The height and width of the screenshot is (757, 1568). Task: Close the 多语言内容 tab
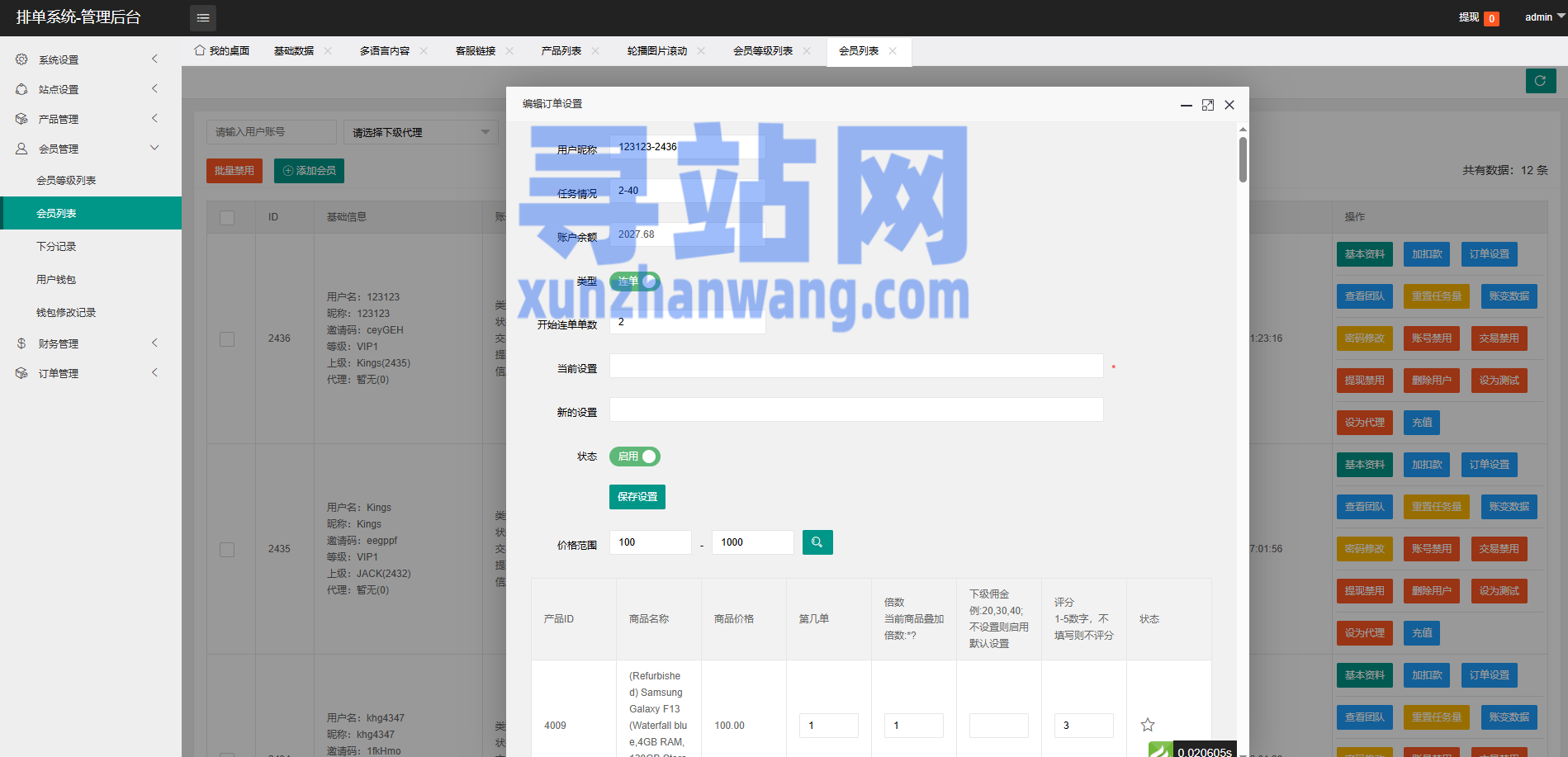tap(424, 51)
